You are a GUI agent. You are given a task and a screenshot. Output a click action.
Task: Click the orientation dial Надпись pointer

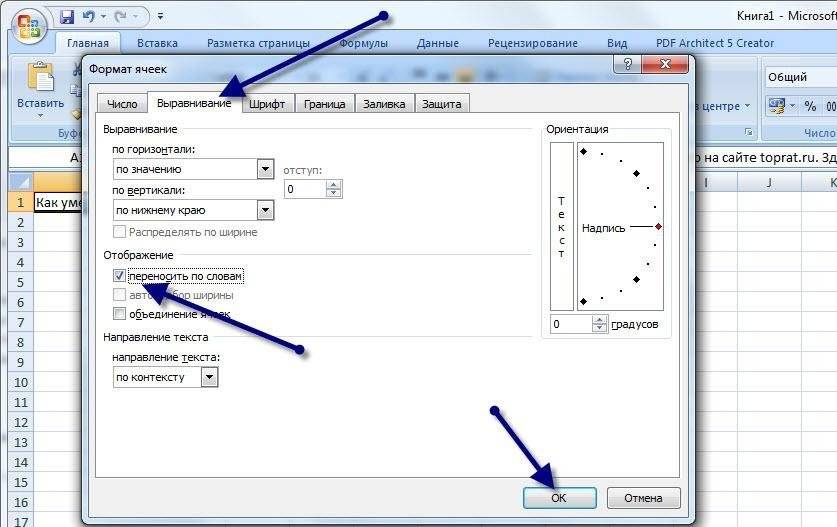click(x=658, y=226)
